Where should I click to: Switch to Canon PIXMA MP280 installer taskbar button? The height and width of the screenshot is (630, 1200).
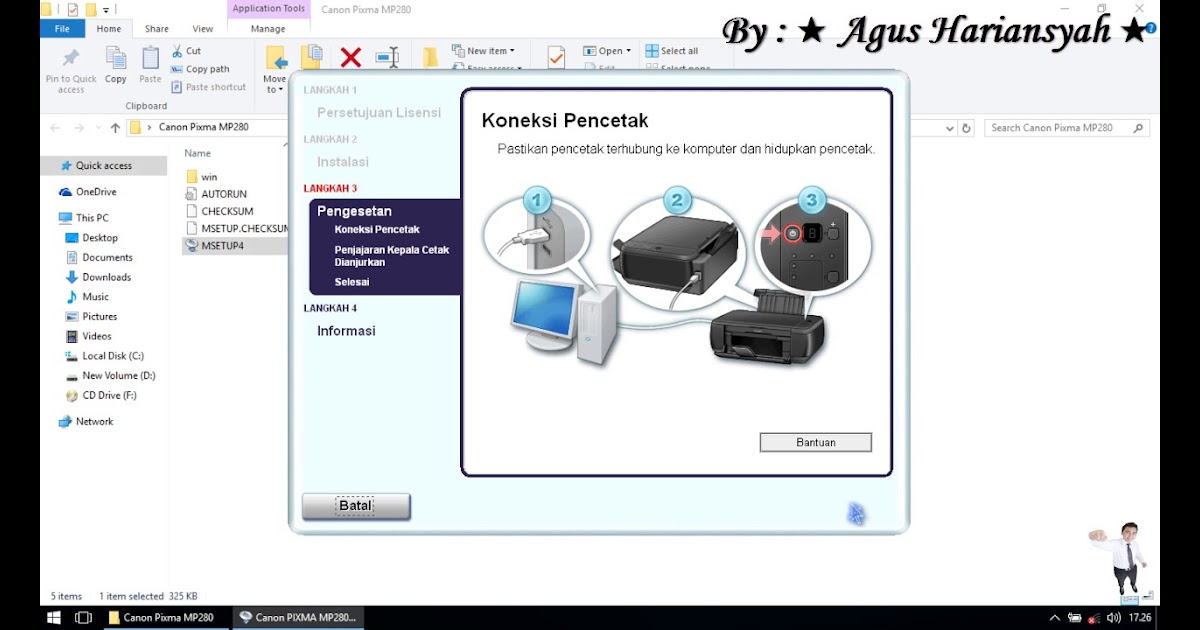coord(298,618)
